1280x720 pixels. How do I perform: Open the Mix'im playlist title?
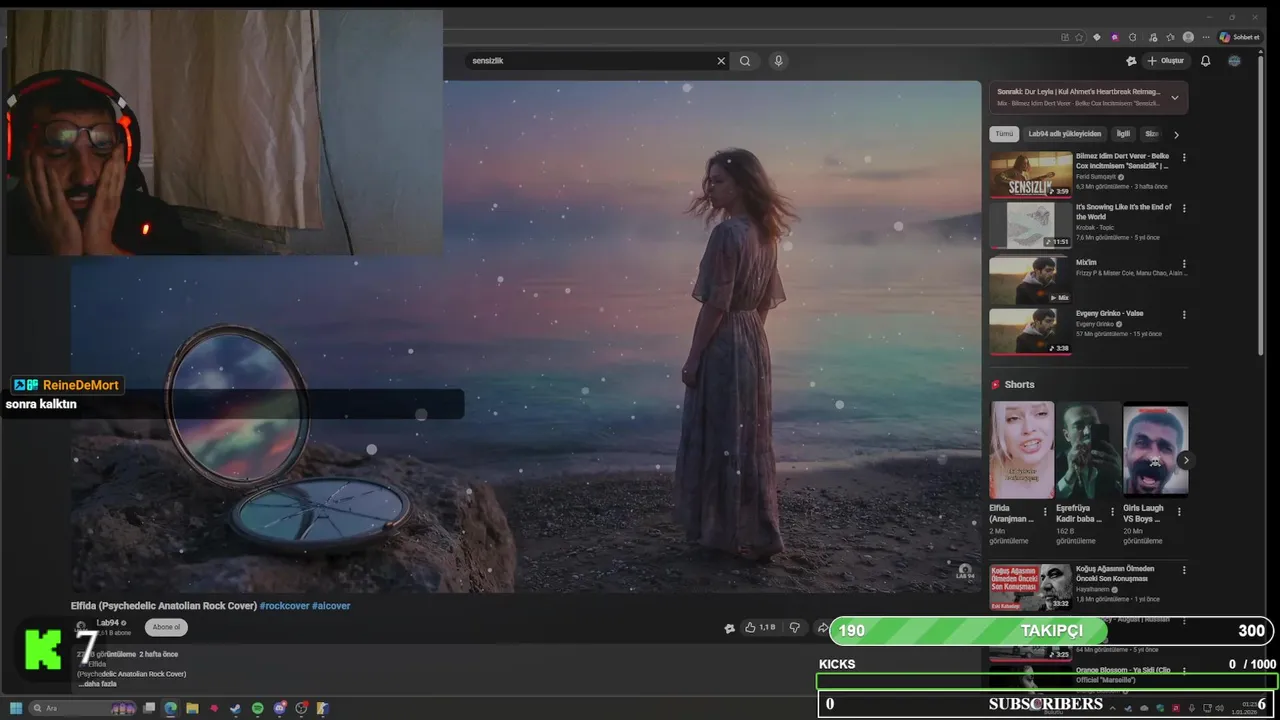click(x=1086, y=262)
